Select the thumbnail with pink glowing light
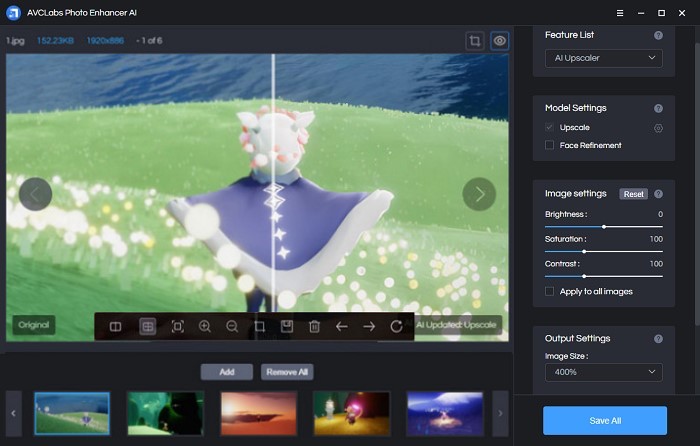The image size is (700, 446). (x=352, y=413)
